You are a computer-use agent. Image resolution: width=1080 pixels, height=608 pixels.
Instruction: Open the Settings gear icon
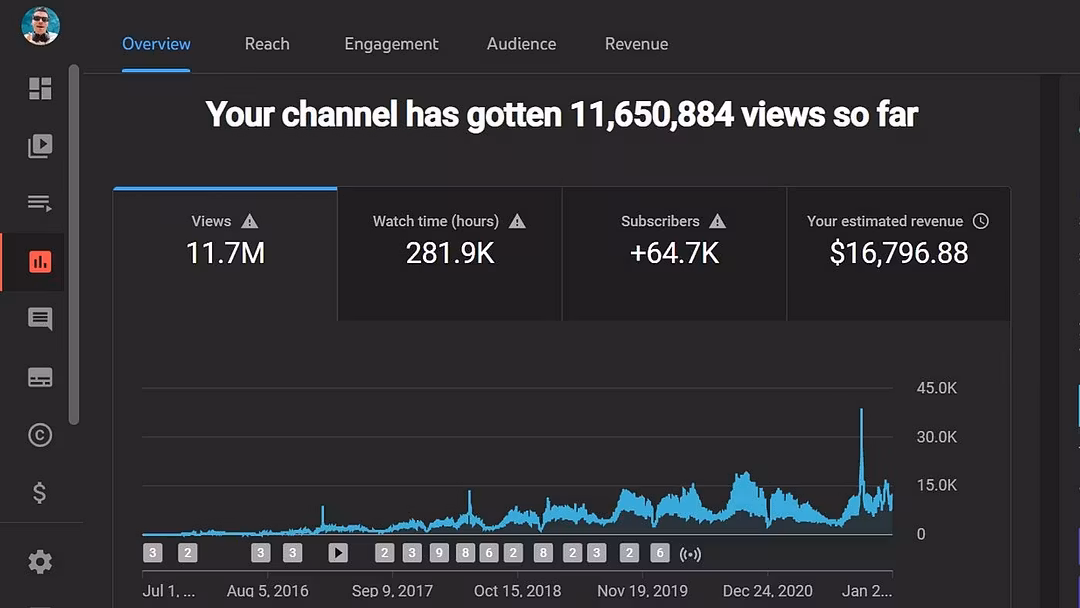[x=40, y=562]
